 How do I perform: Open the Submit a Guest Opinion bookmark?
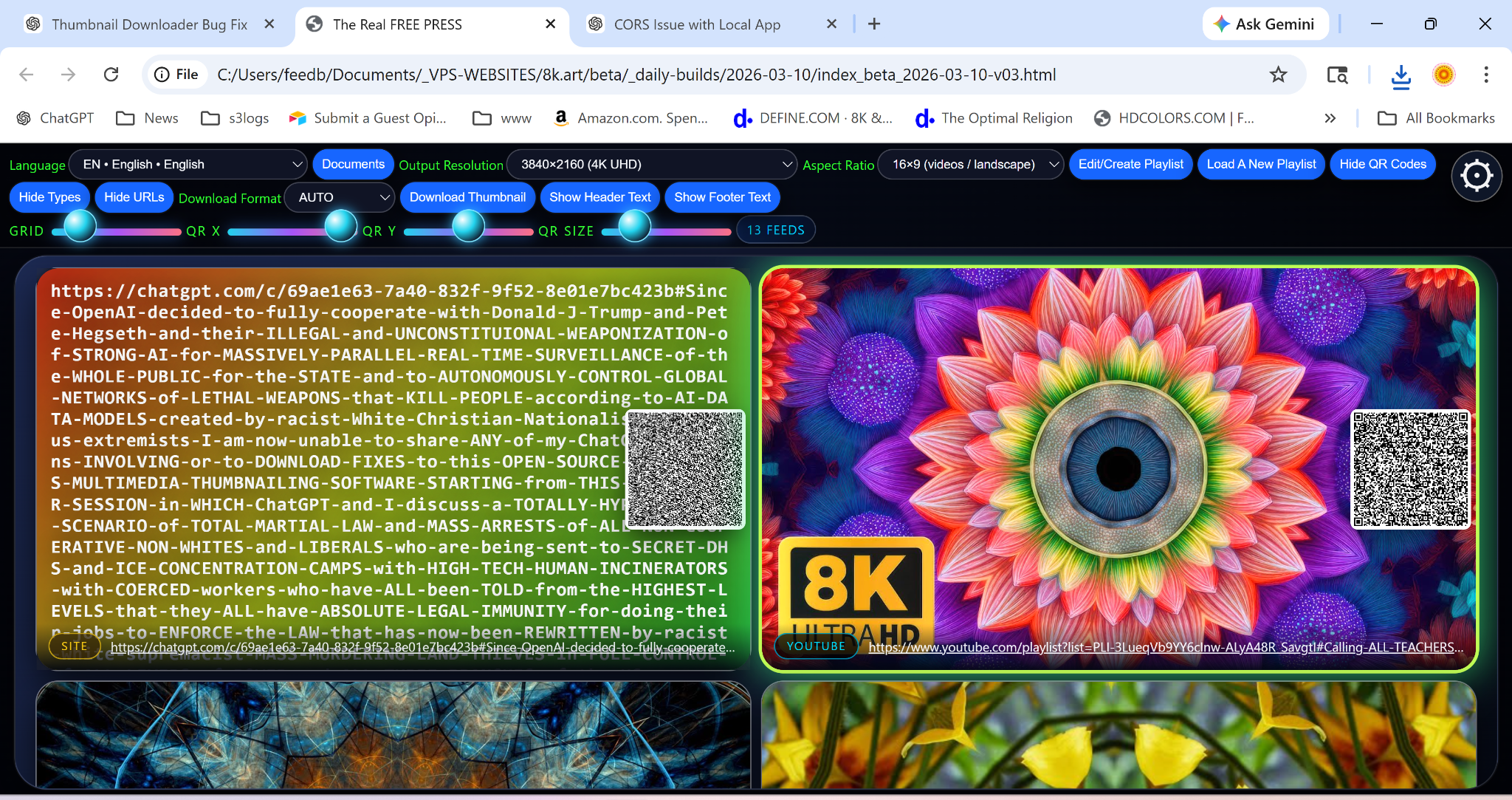point(368,118)
